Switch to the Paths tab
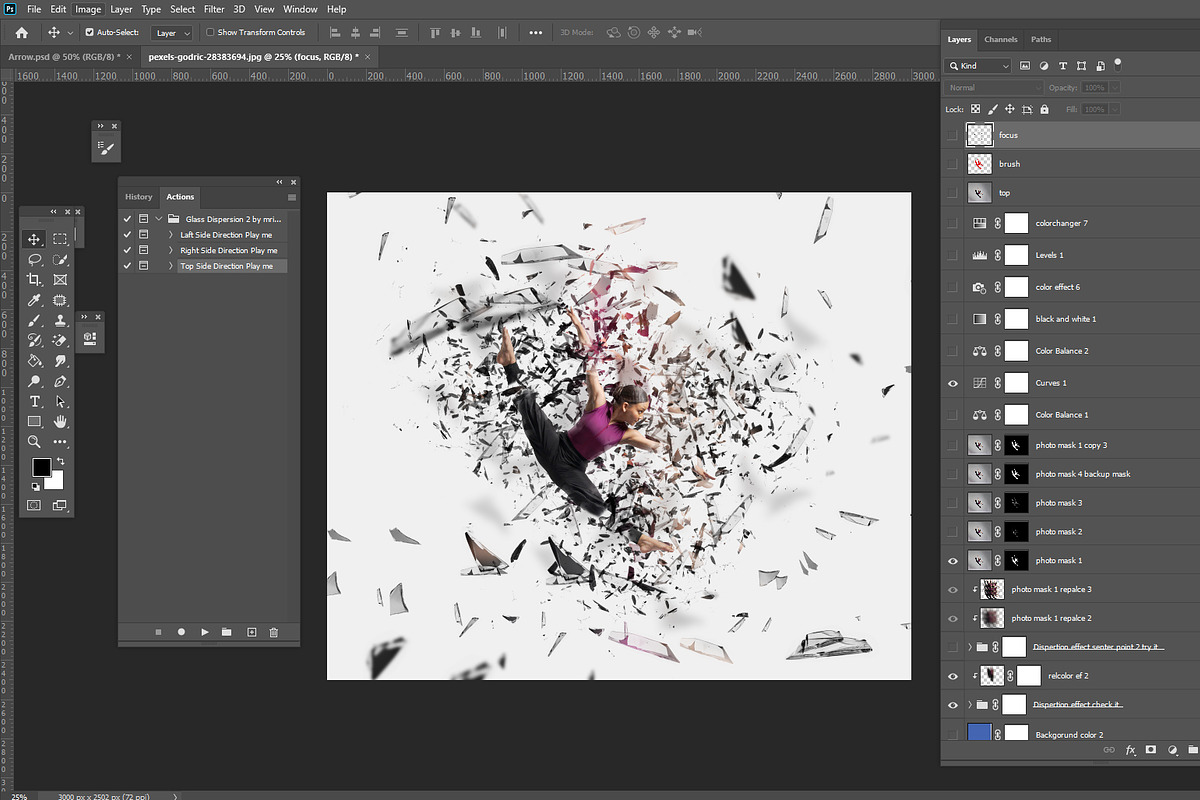Screen dimensions: 1200x800 (x=1041, y=40)
